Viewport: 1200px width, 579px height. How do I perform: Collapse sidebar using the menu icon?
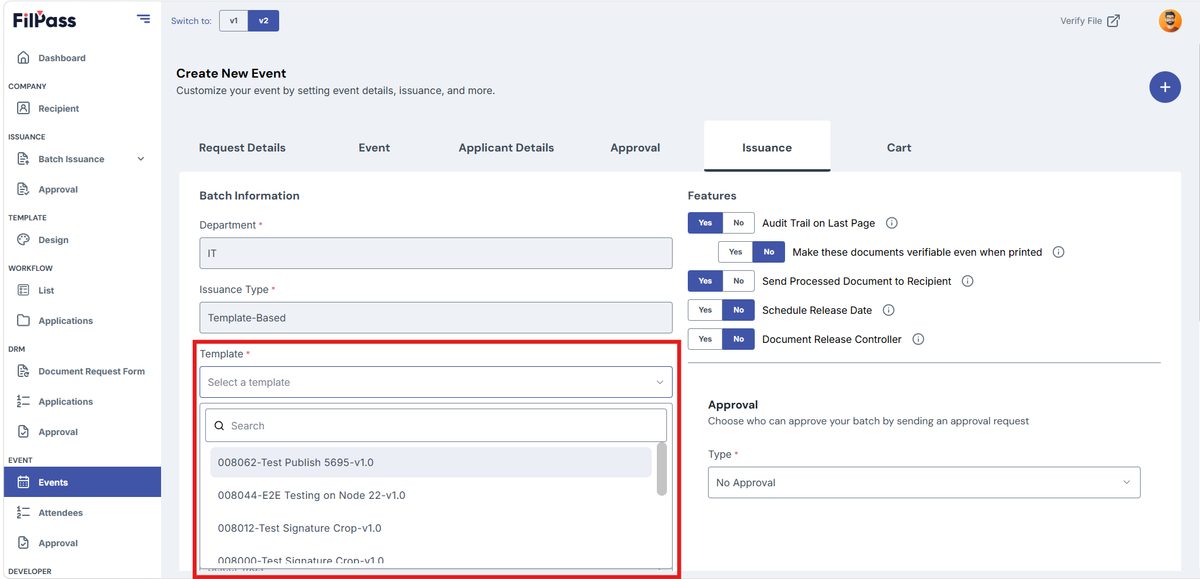144,19
